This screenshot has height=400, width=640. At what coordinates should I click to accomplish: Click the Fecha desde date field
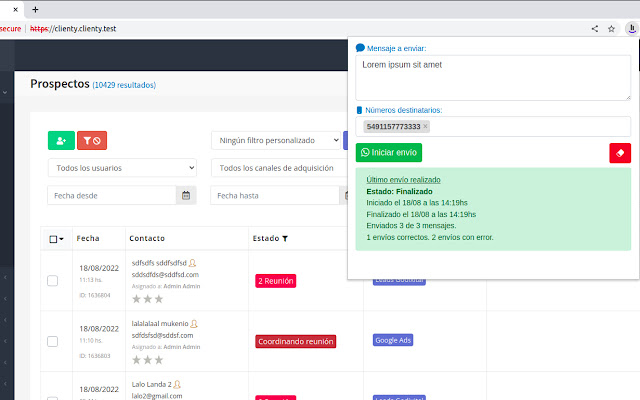(x=112, y=196)
